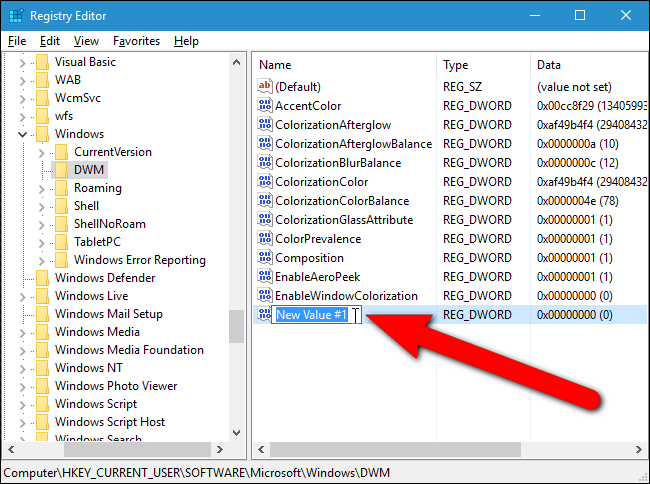The height and width of the screenshot is (484, 650).
Task: Click the CurrentVersion folder icon
Action: pyautogui.click(x=61, y=152)
